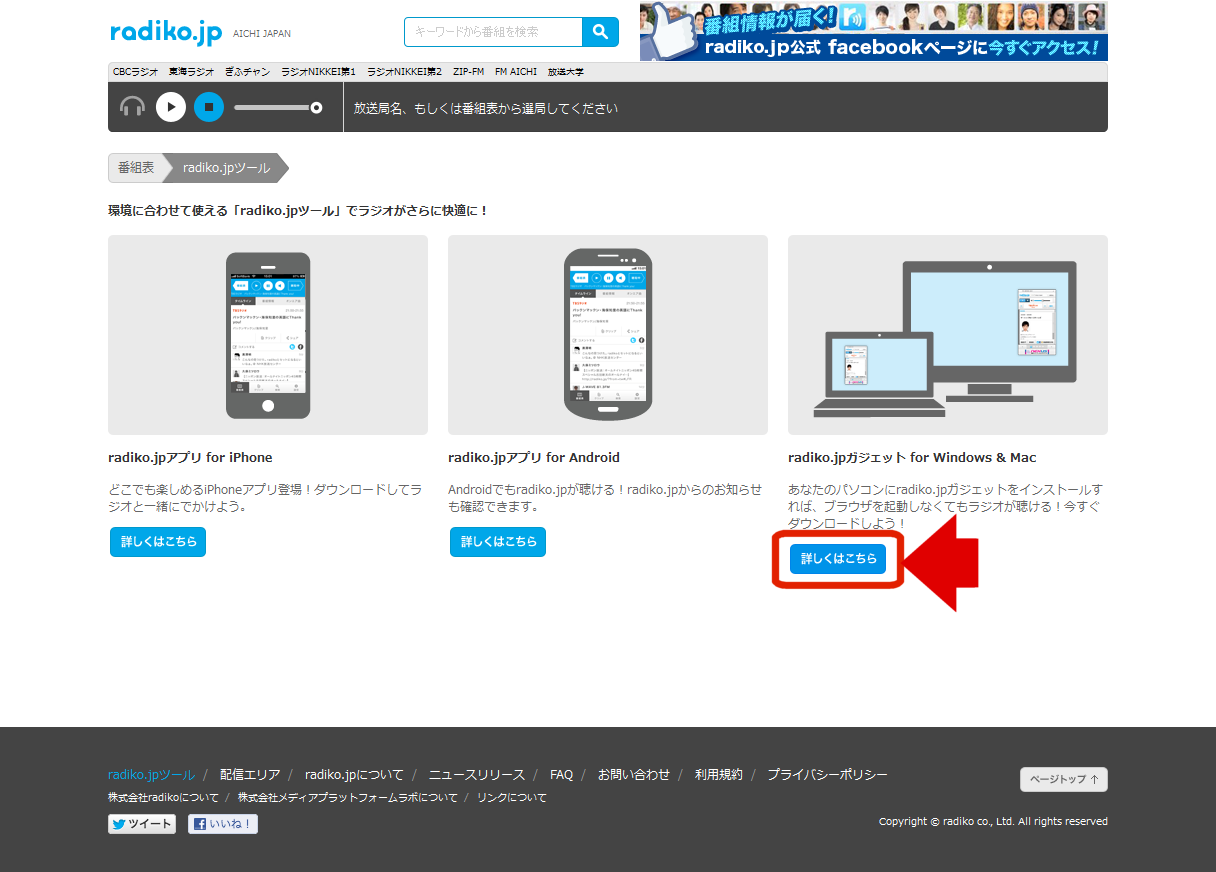
Task: Adjust the volume slider knob
Action: point(316,107)
